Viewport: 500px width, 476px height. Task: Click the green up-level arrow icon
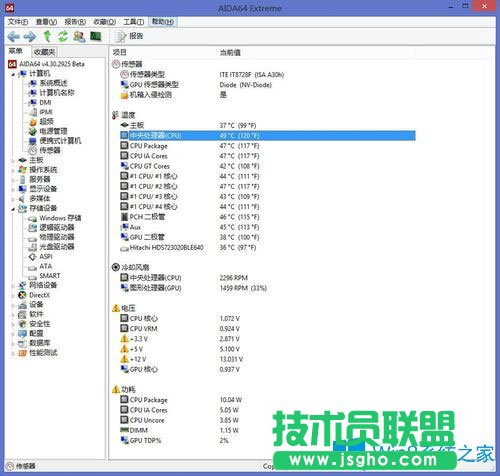pyautogui.click(x=47, y=36)
